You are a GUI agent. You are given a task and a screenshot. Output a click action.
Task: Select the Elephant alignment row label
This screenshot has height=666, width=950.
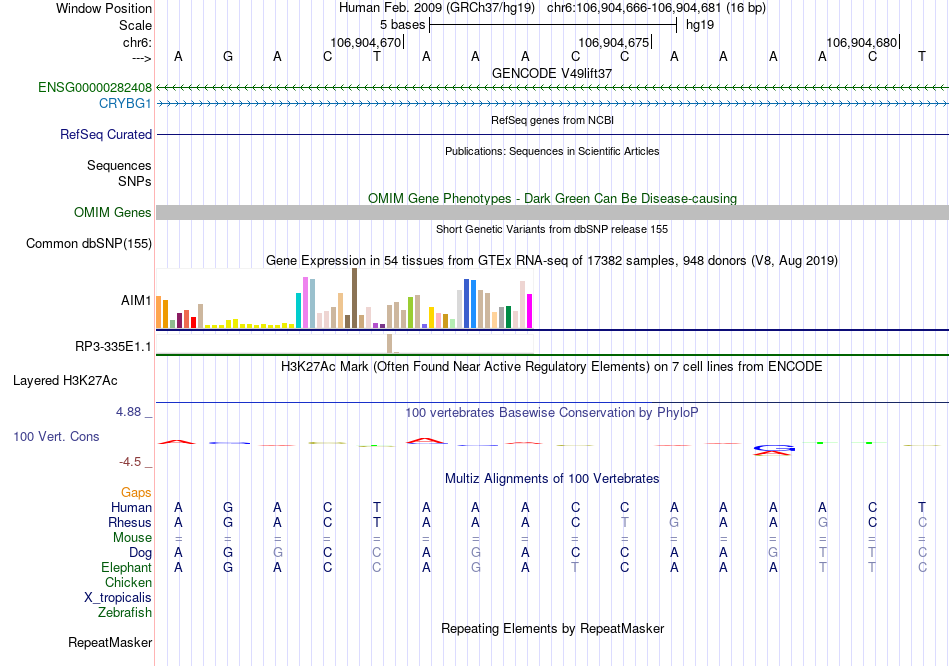coord(127,568)
